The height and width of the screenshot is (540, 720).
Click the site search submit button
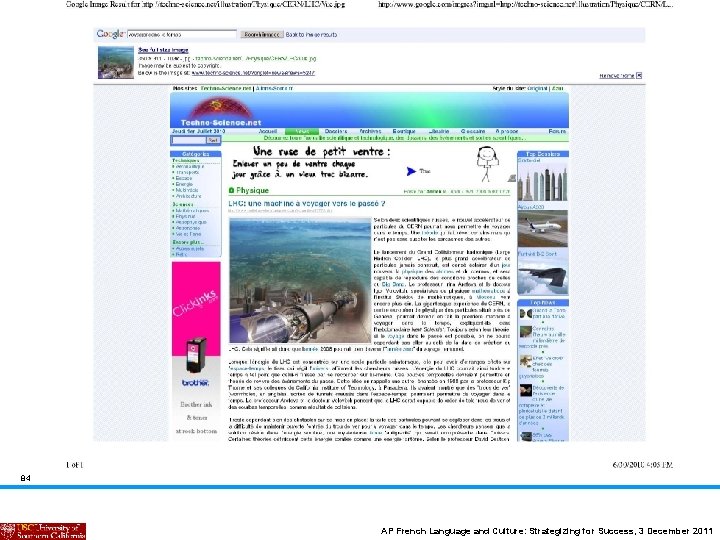coord(213,140)
